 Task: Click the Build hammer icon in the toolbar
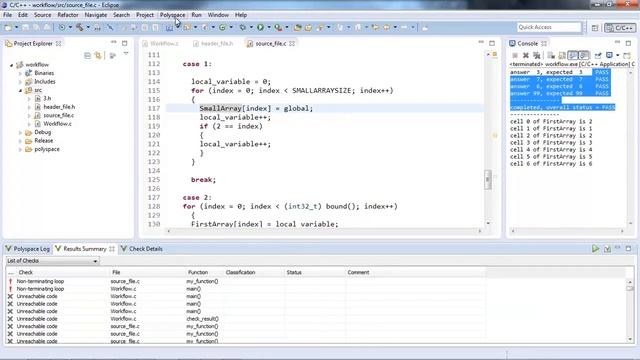[80, 27]
